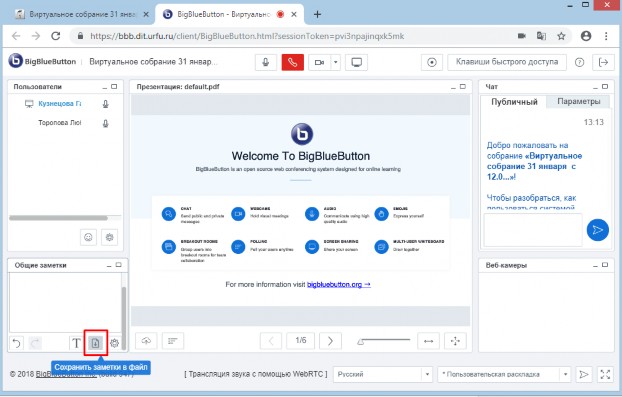Send chat message blue button
Image resolution: width=622 pixels, height=397 pixels.
597,230
